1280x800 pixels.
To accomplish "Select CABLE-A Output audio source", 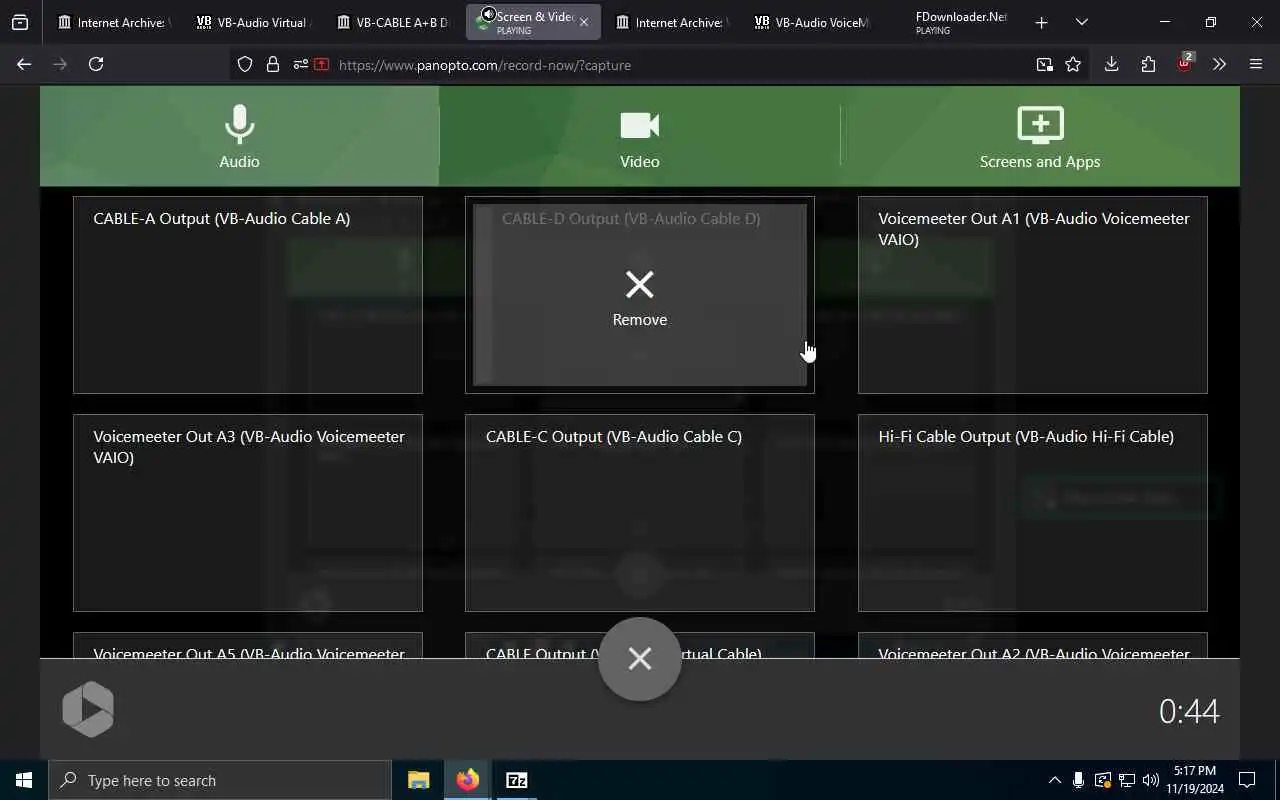I will [x=248, y=295].
